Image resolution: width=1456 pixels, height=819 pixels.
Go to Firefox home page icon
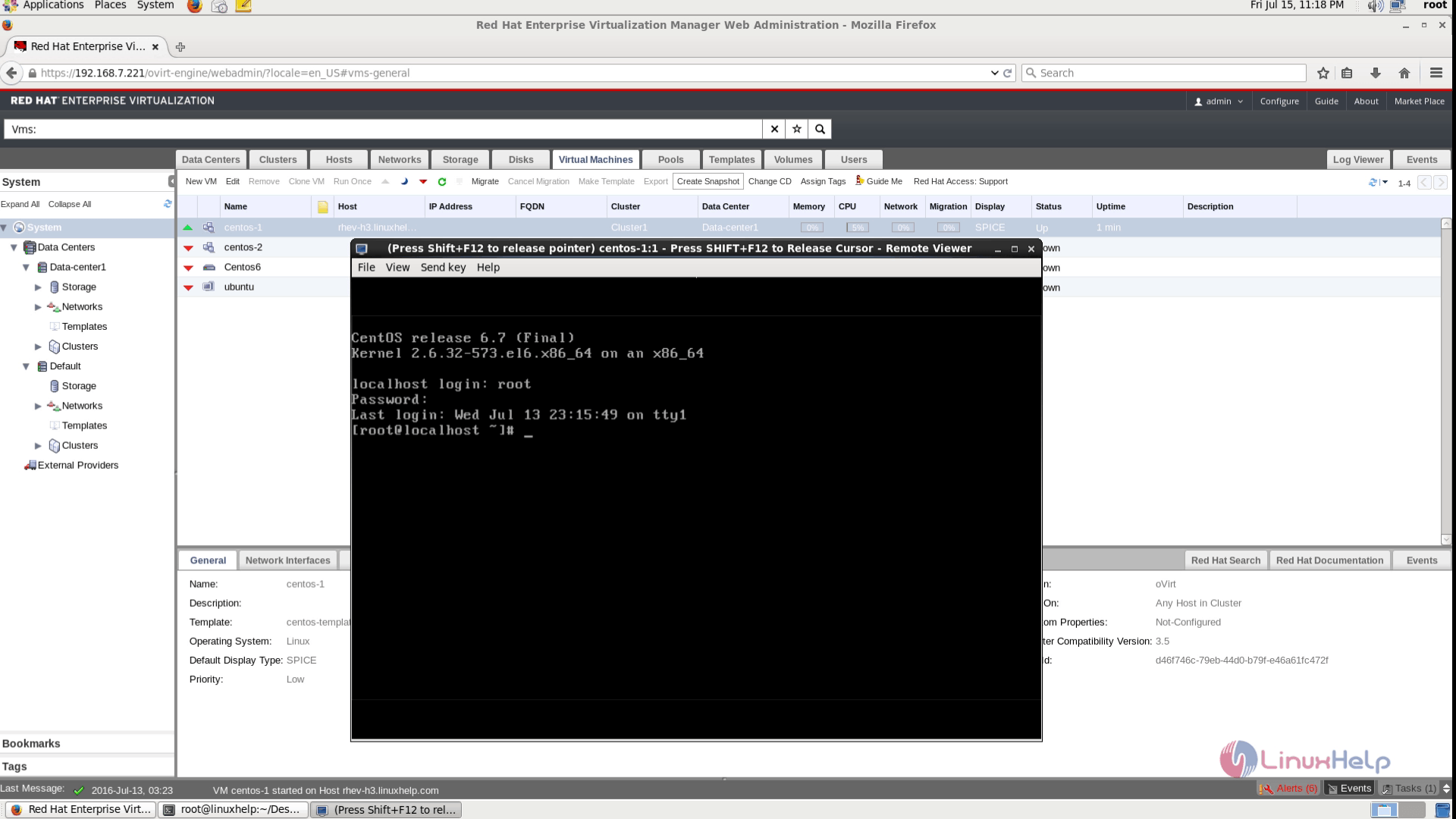tap(1404, 73)
